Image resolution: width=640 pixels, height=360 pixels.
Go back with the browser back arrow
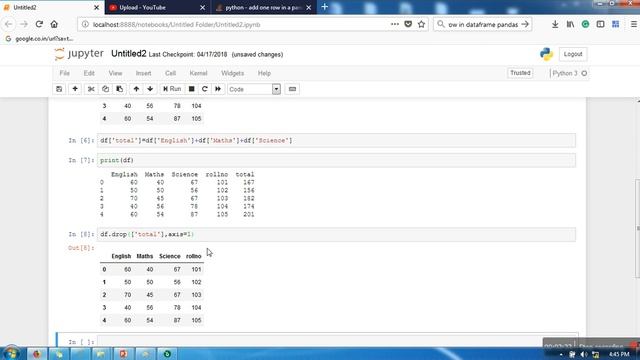pos(9,24)
